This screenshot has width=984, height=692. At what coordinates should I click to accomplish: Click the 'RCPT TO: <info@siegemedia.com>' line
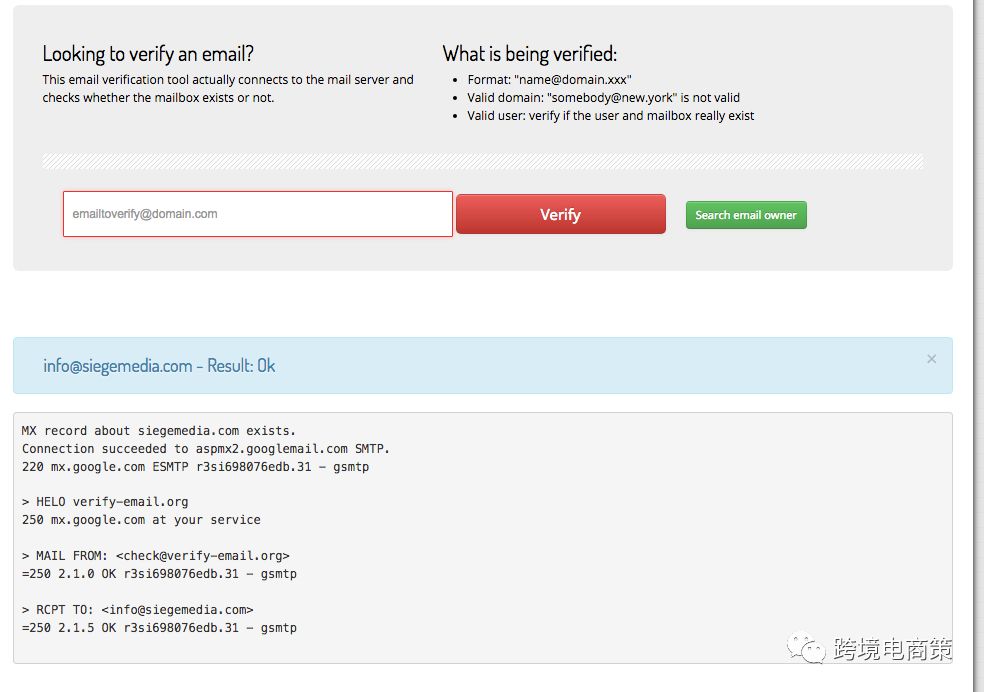click(138, 610)
